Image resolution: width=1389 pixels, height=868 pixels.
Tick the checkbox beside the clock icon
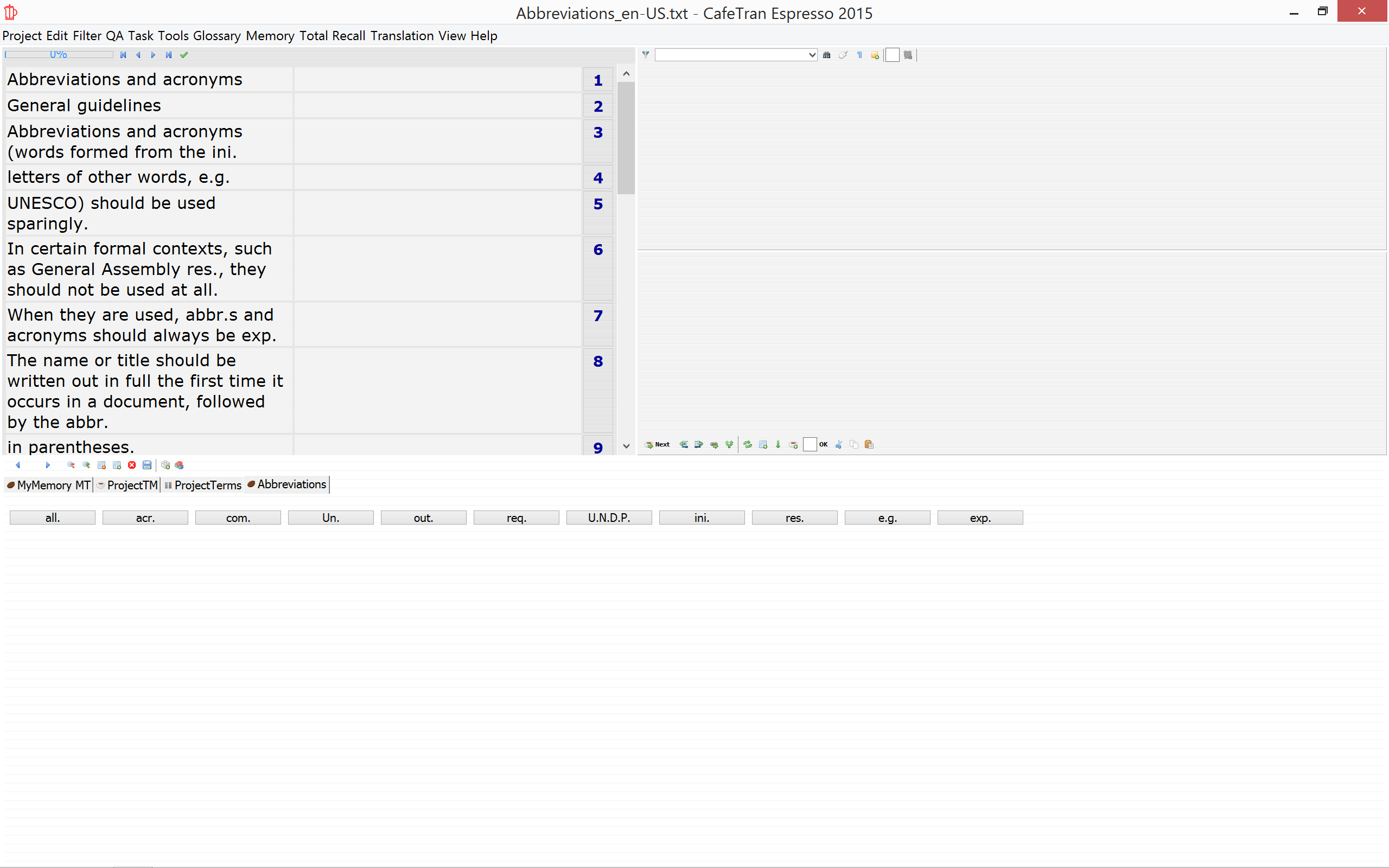[x=892, y=55]
